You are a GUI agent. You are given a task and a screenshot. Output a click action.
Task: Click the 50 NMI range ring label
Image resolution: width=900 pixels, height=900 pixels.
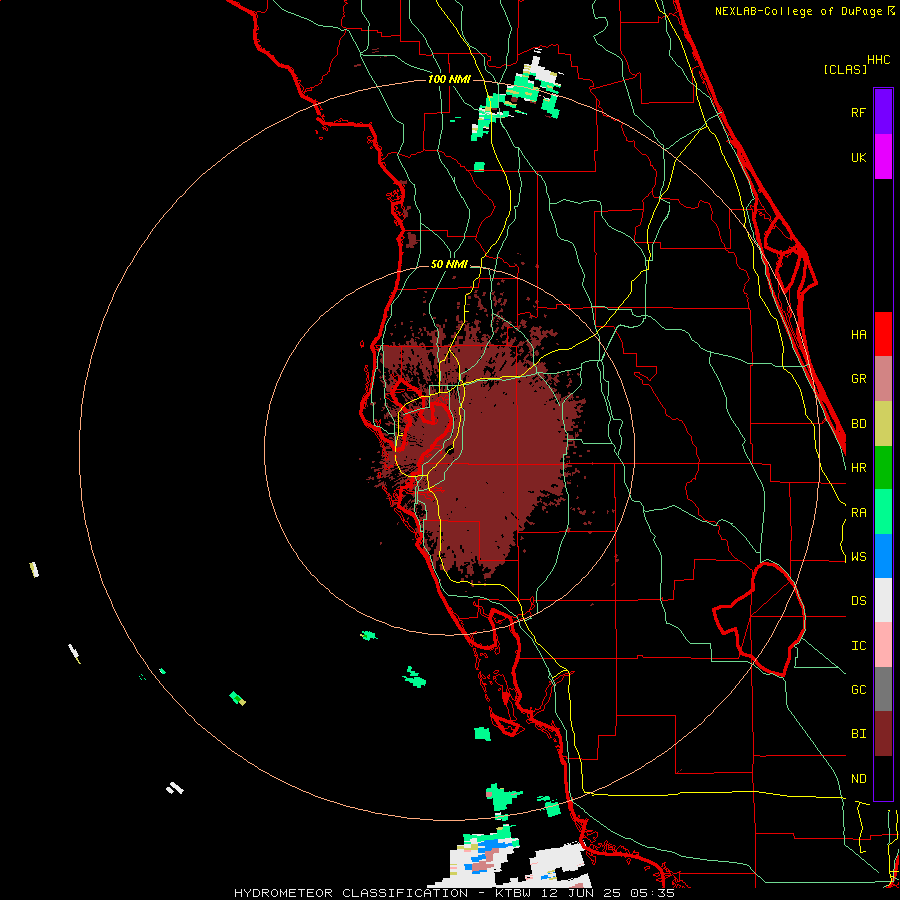pyautogui.click(x=449, y=265)
